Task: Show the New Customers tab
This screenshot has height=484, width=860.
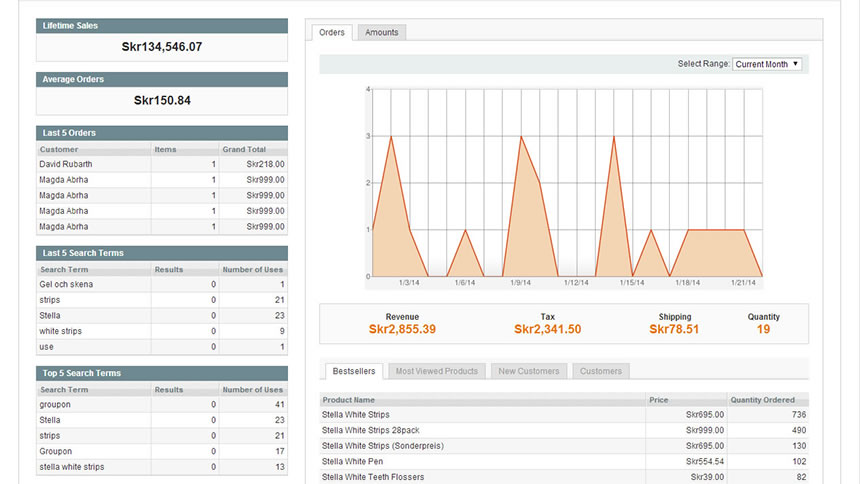Action: pos(529,371)
